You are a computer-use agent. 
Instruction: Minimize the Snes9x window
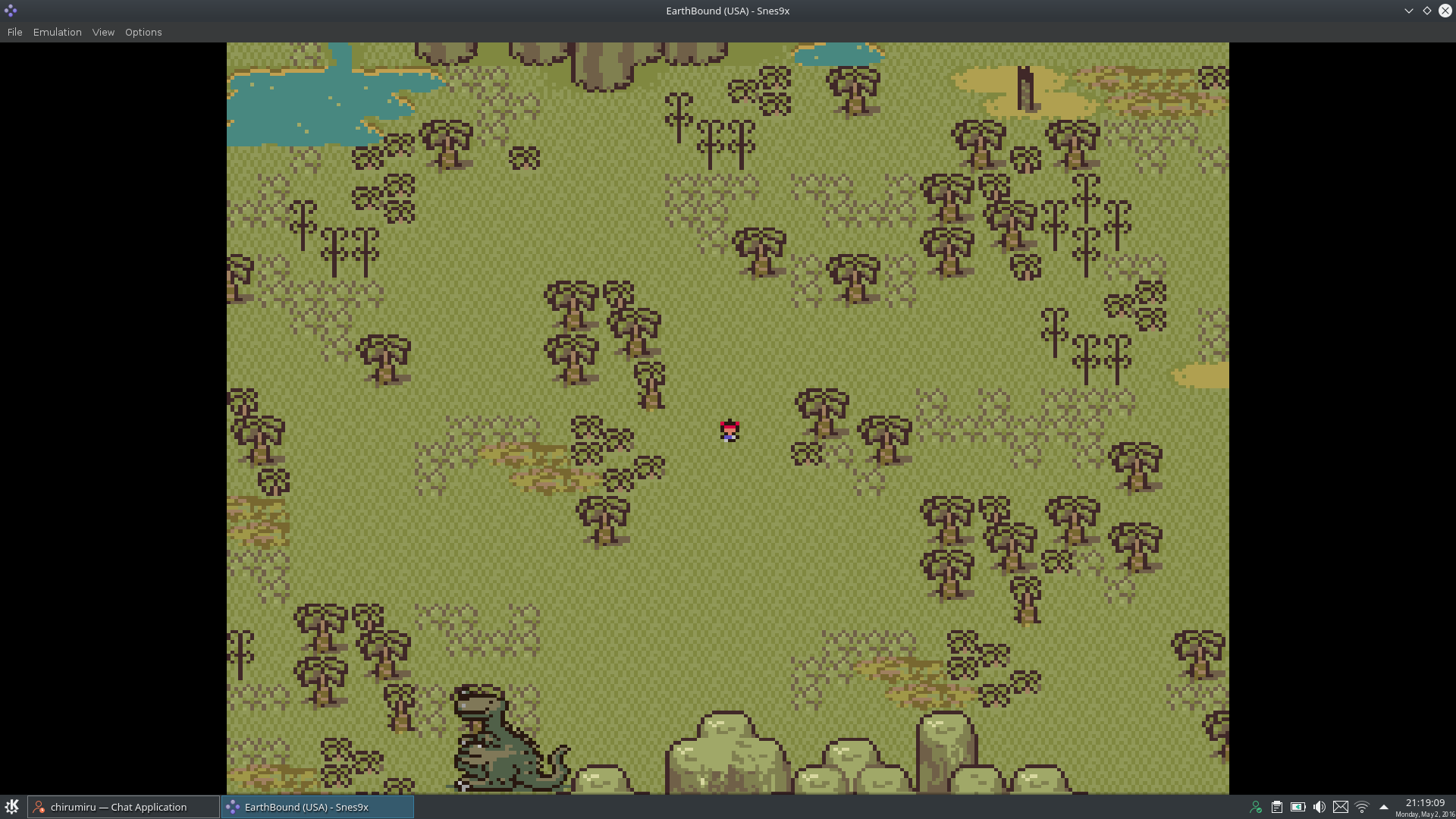1409,11
